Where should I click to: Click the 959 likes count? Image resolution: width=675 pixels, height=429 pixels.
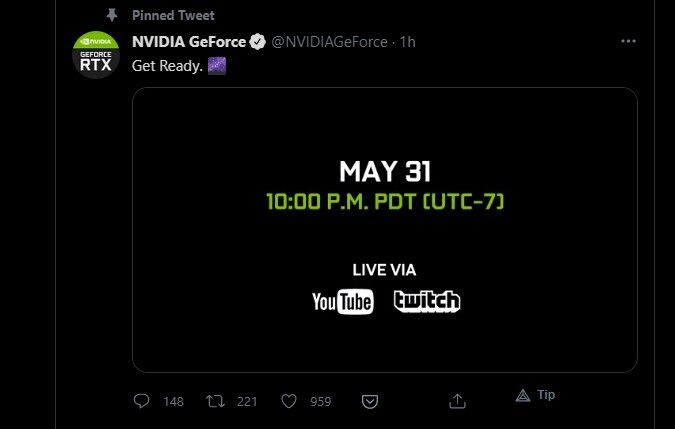click(x=321, y=401)
